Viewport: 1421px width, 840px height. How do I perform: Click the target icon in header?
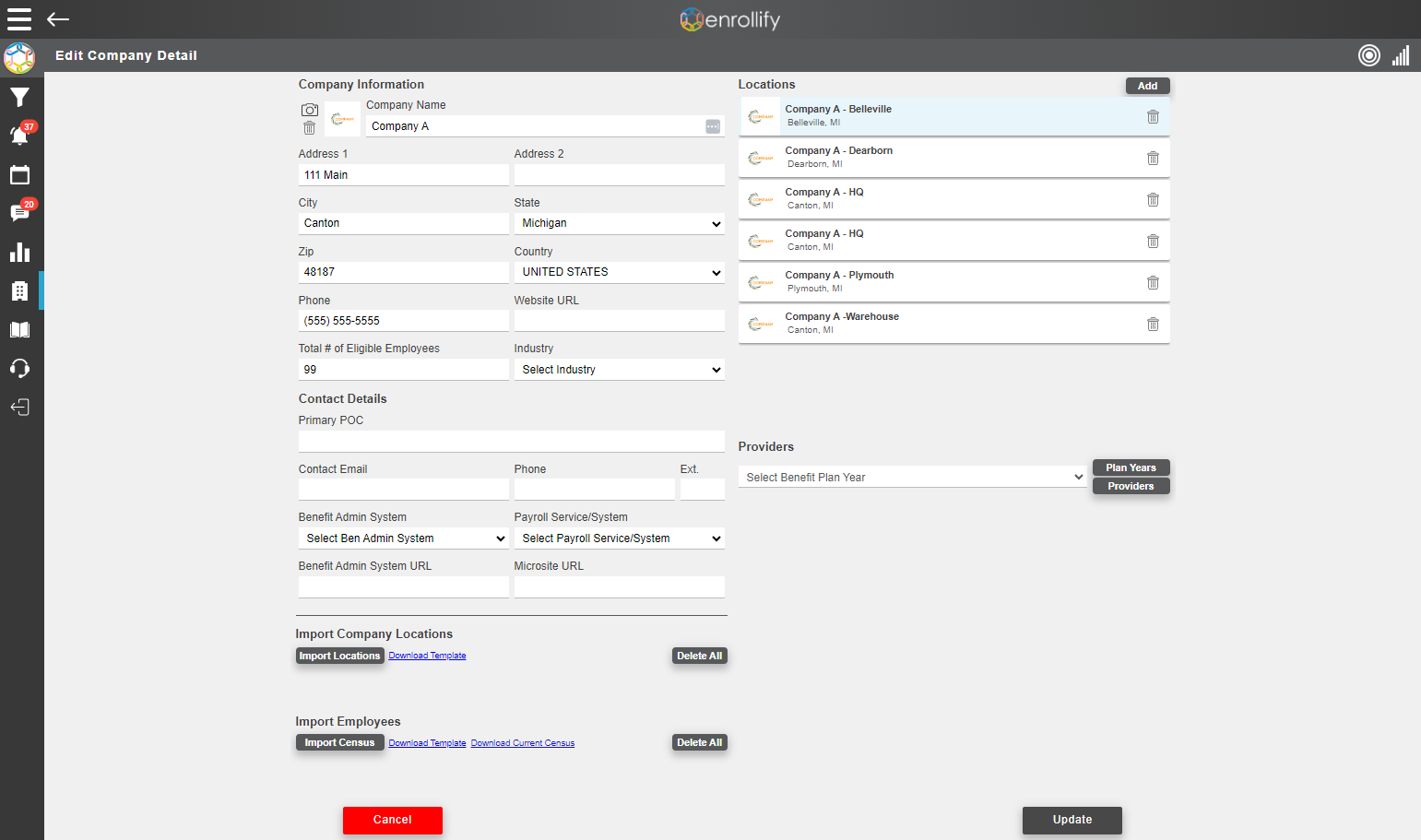[1369, 55]
